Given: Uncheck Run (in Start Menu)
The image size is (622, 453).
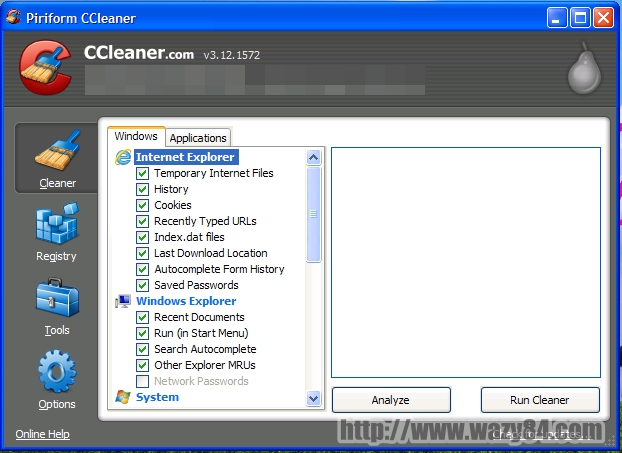Looking at the screenshot, I should pyautogui.click(x=142, y=333).
